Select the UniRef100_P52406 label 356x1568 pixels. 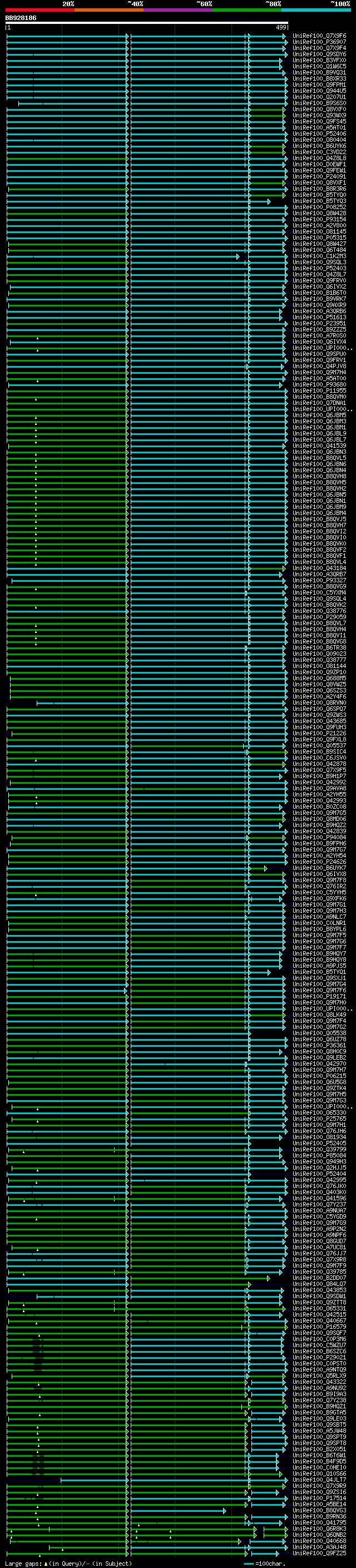[x=319, y=134]
